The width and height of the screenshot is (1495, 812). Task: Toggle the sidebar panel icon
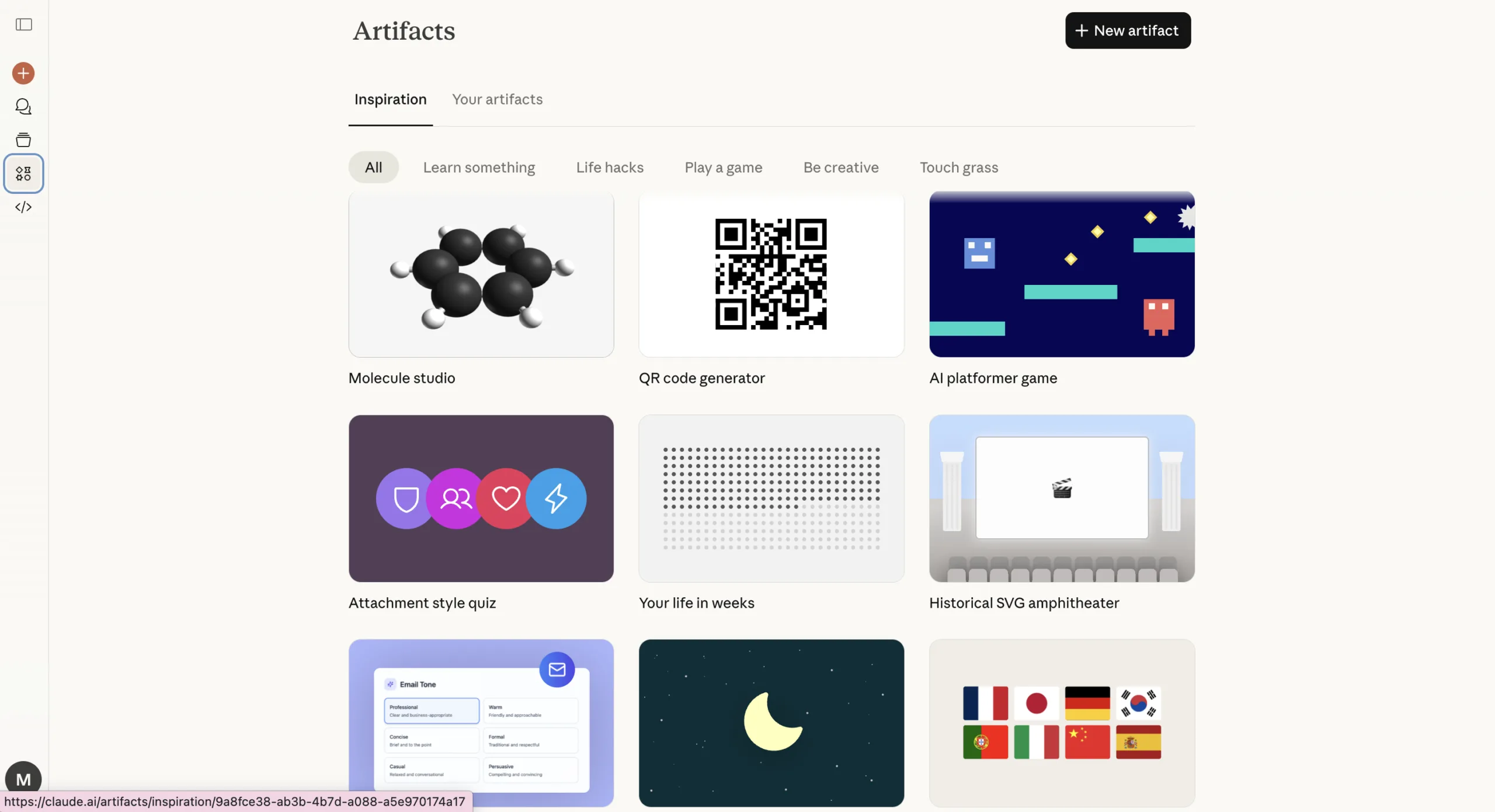coord(23,25)
